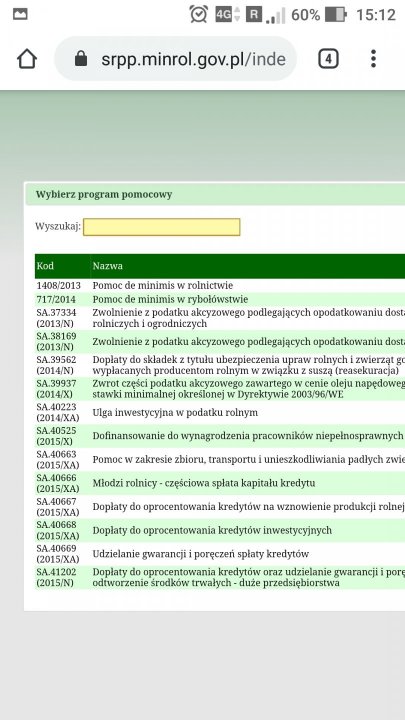Viewport: 405px width, 720px height.
Task: Select code SA.40223 (2014/XA)
Action: click(x=58, y=412)
